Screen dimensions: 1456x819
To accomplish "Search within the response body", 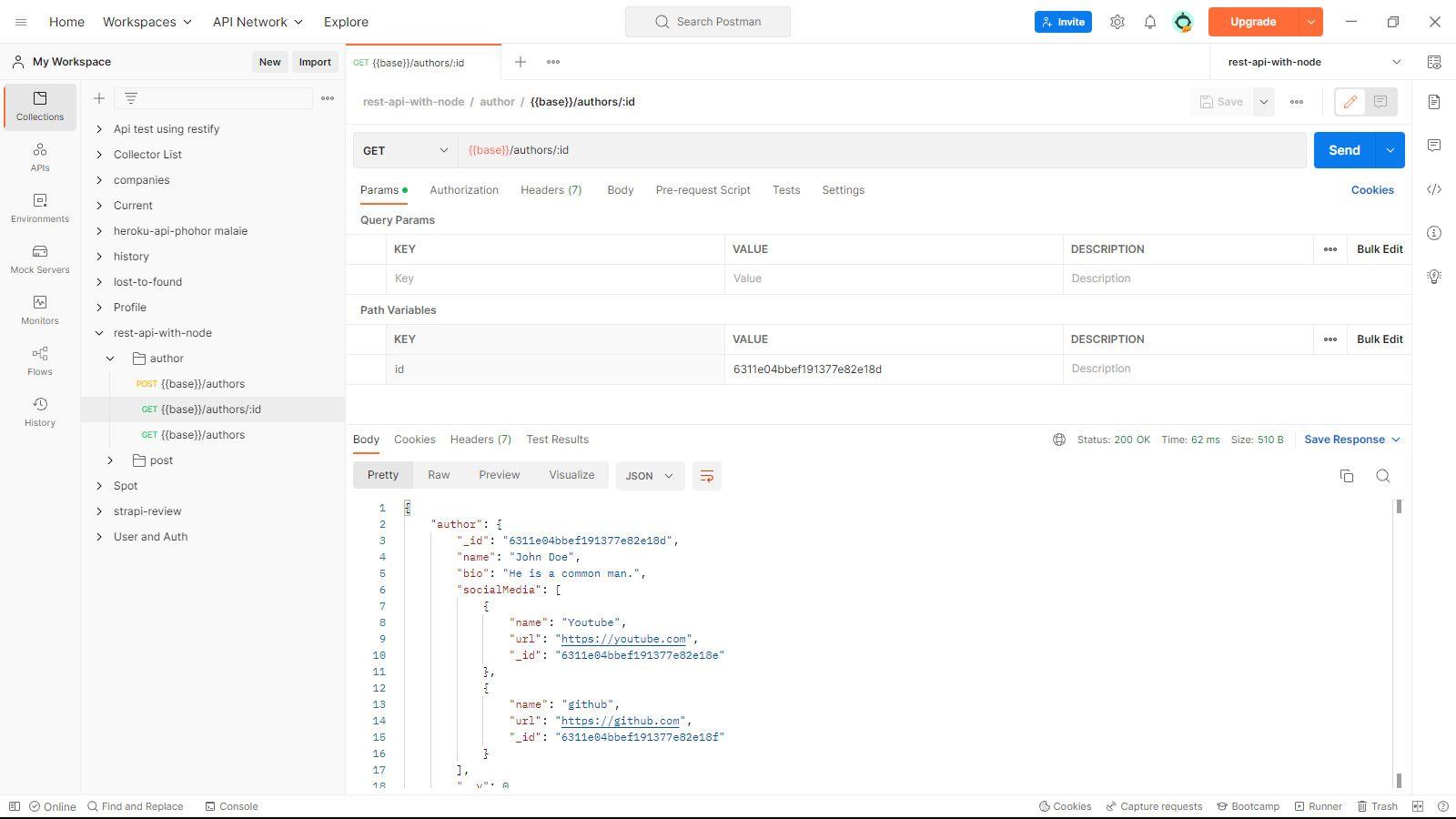I will click(1383, 476).
